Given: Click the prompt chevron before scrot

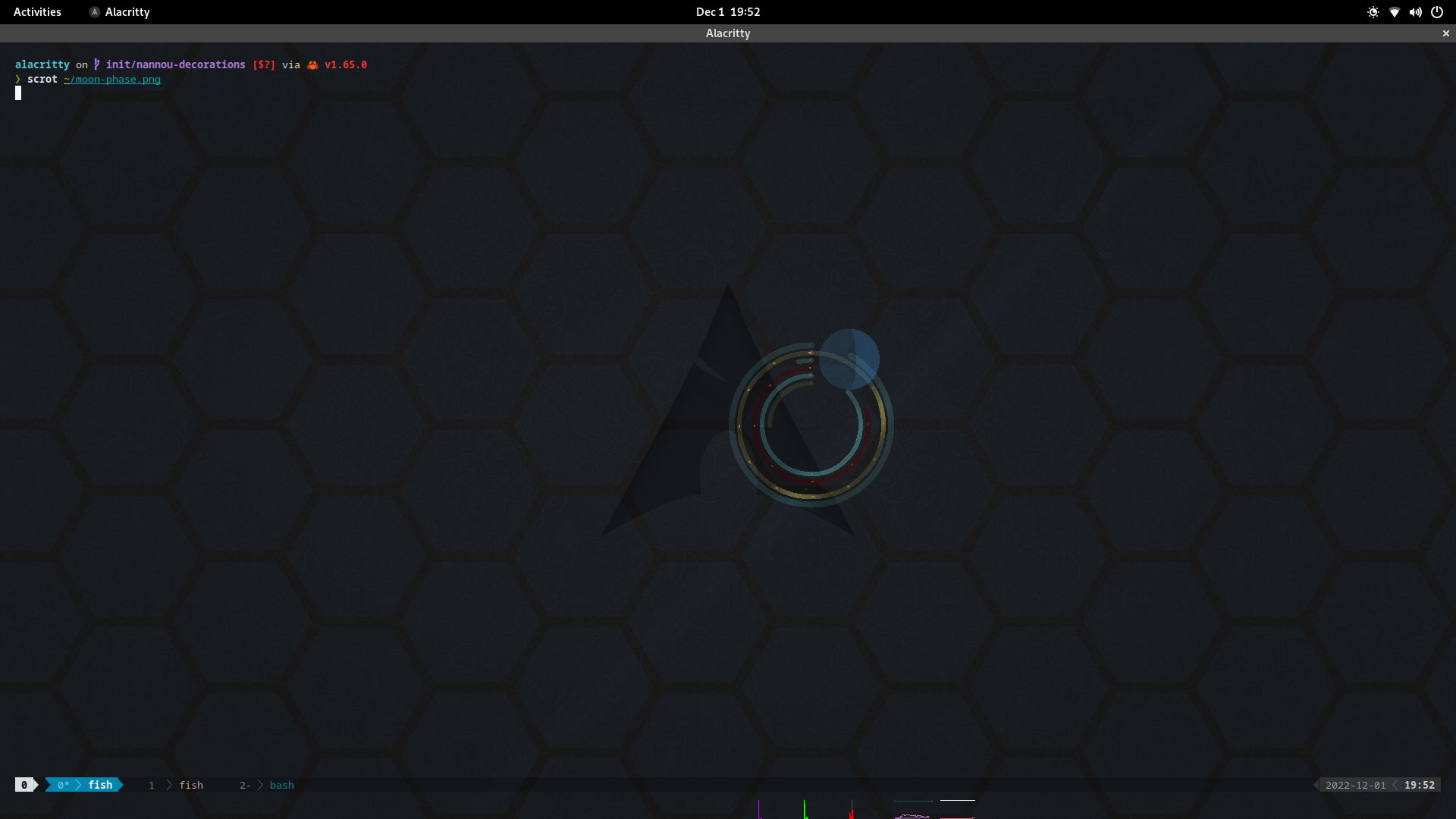Looking at the screenshot, I should (18, 79).
